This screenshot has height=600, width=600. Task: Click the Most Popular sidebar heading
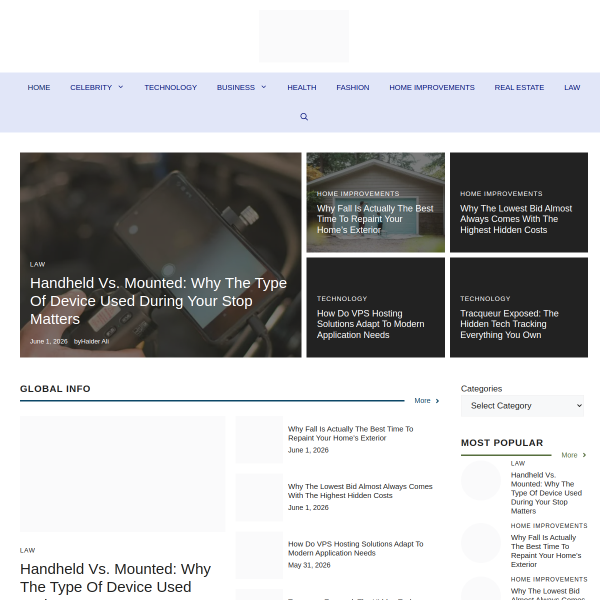(502, 443)
